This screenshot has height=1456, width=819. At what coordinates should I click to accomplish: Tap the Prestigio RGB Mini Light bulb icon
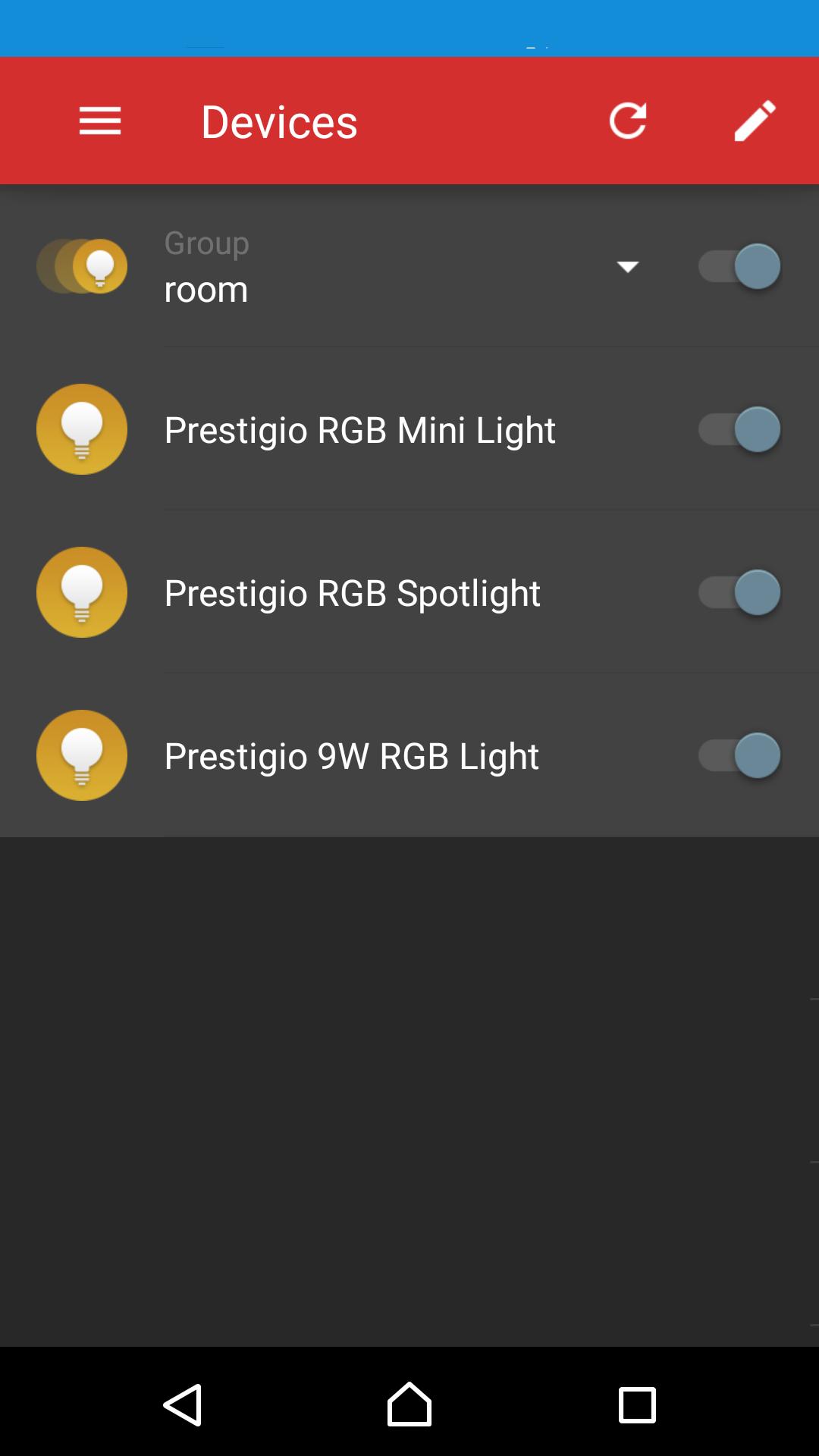click(x=82, y=429)
